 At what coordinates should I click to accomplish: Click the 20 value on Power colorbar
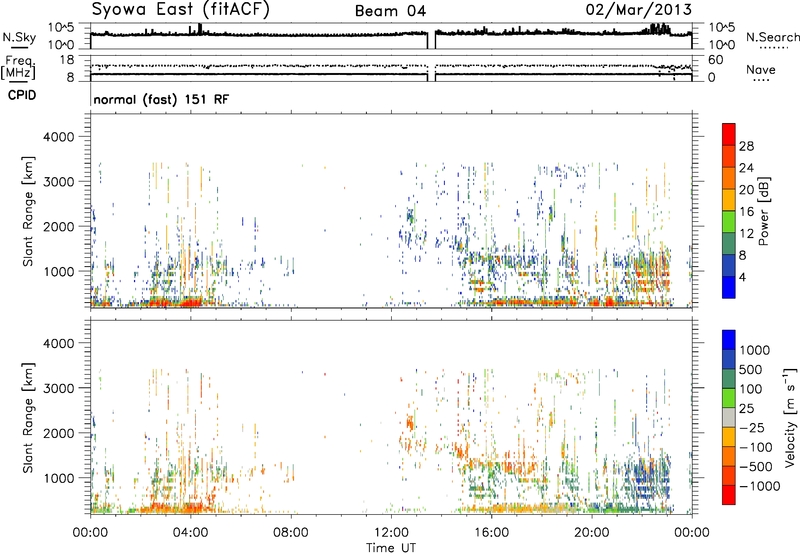pyautogui.click(x=746, y=190)
